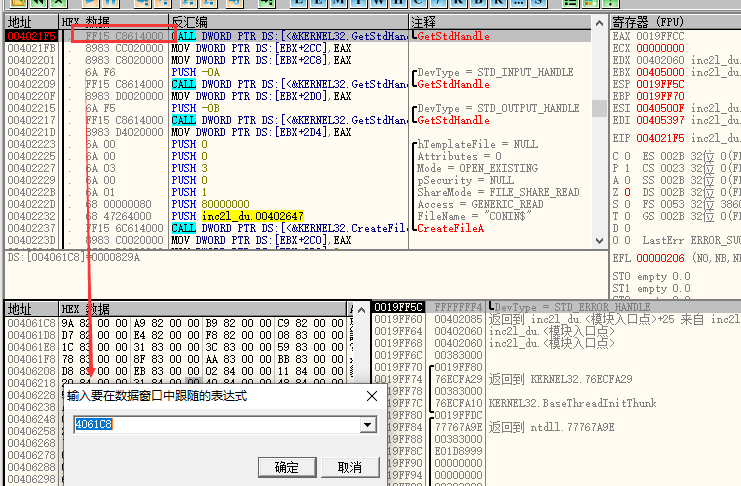Click comment Mode = OPEN_EXISTING
The height and width of the screenshot is (486, 741).
pos(477,168)
